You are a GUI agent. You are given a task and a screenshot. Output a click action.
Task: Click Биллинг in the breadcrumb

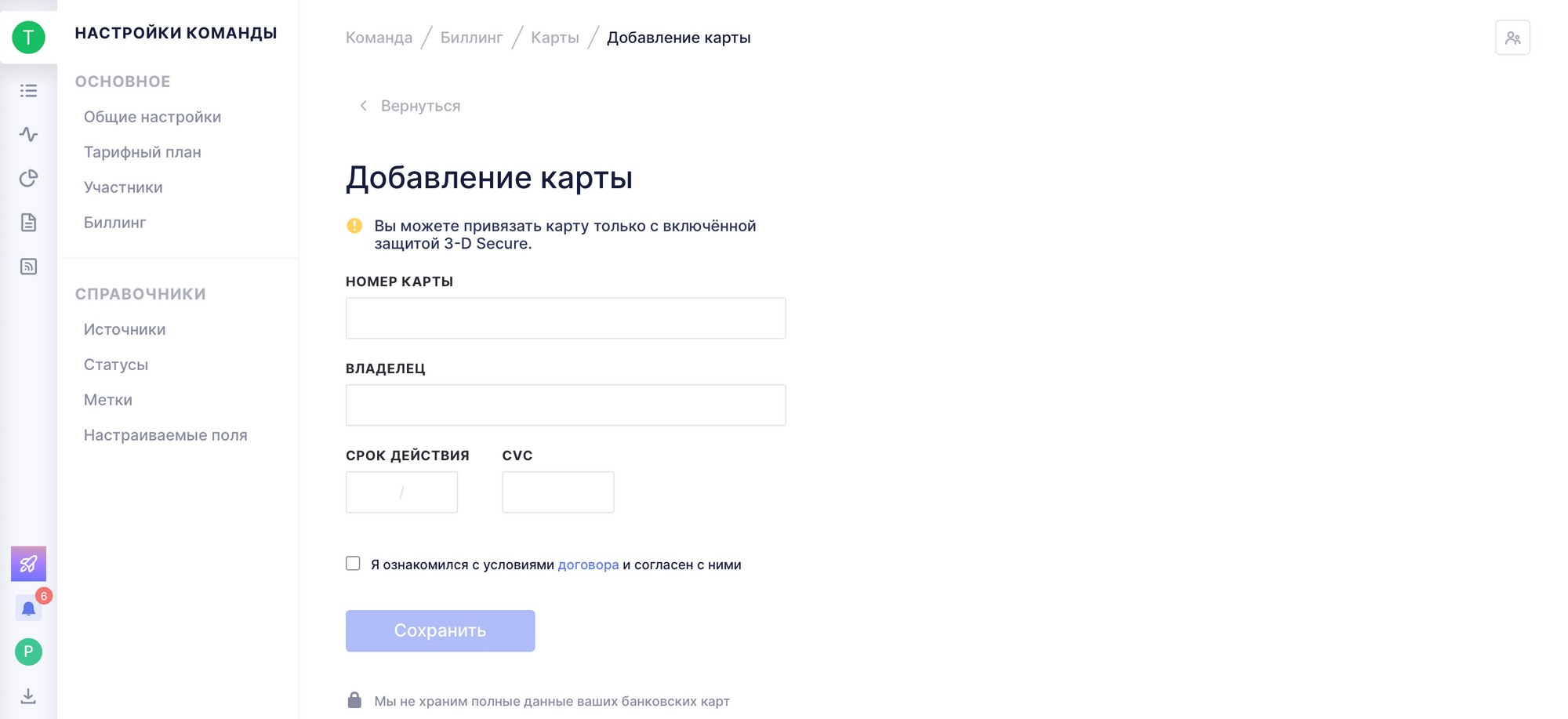coord(471,38)
